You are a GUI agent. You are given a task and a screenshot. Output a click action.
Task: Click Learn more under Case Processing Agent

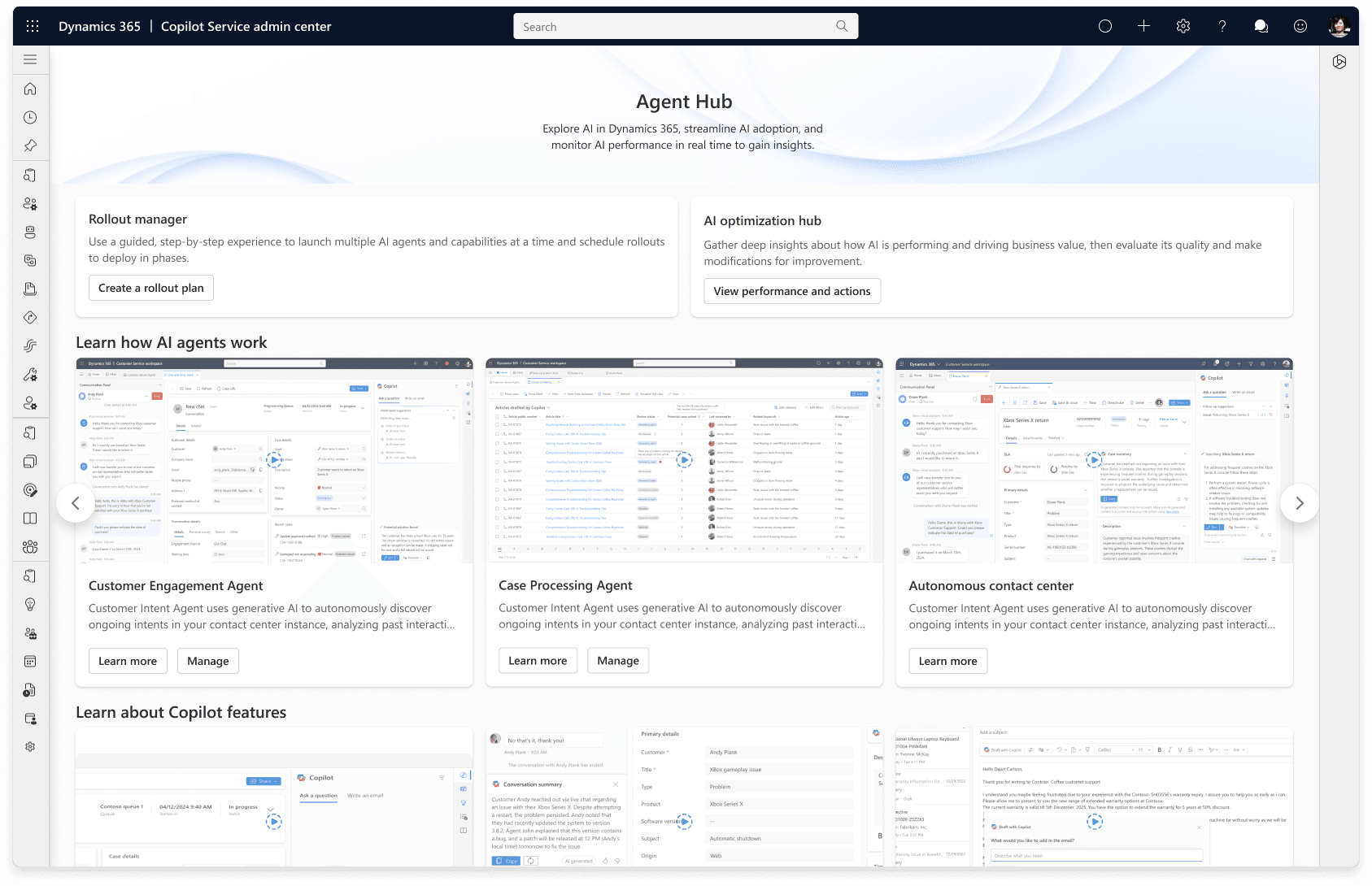(538, 660)
